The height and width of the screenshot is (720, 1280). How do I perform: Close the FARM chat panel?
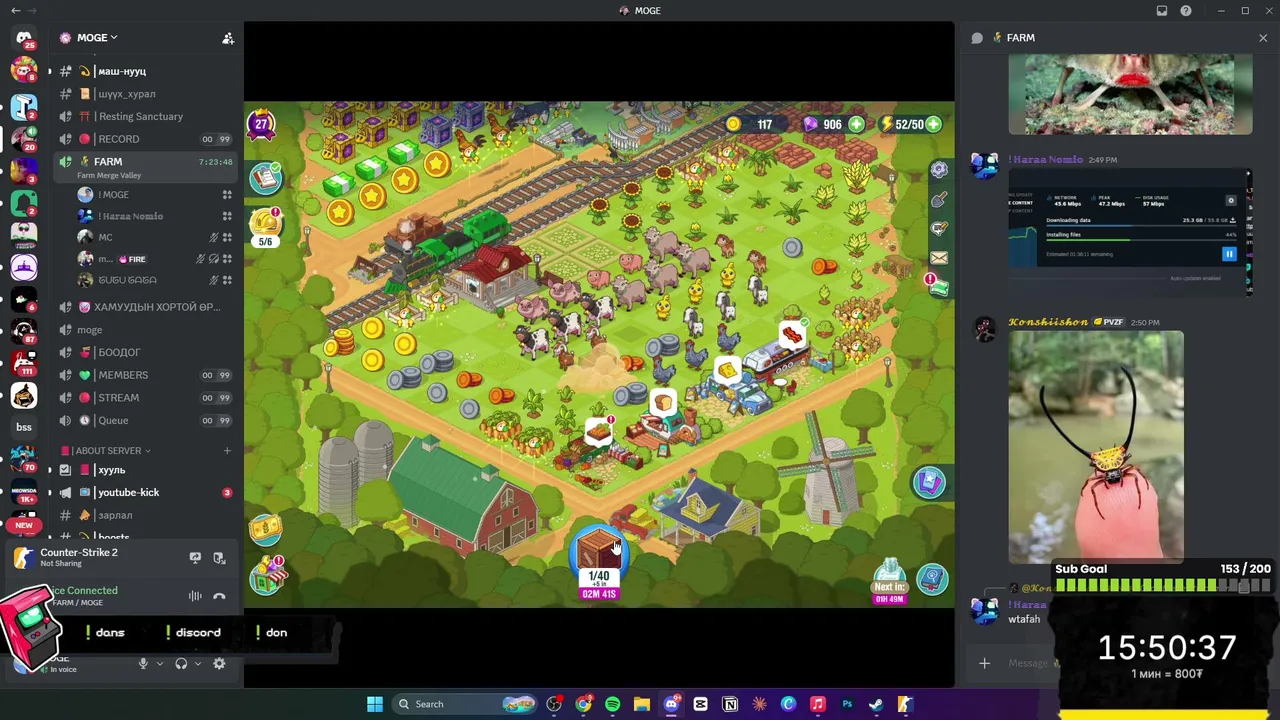(1263, 38)
